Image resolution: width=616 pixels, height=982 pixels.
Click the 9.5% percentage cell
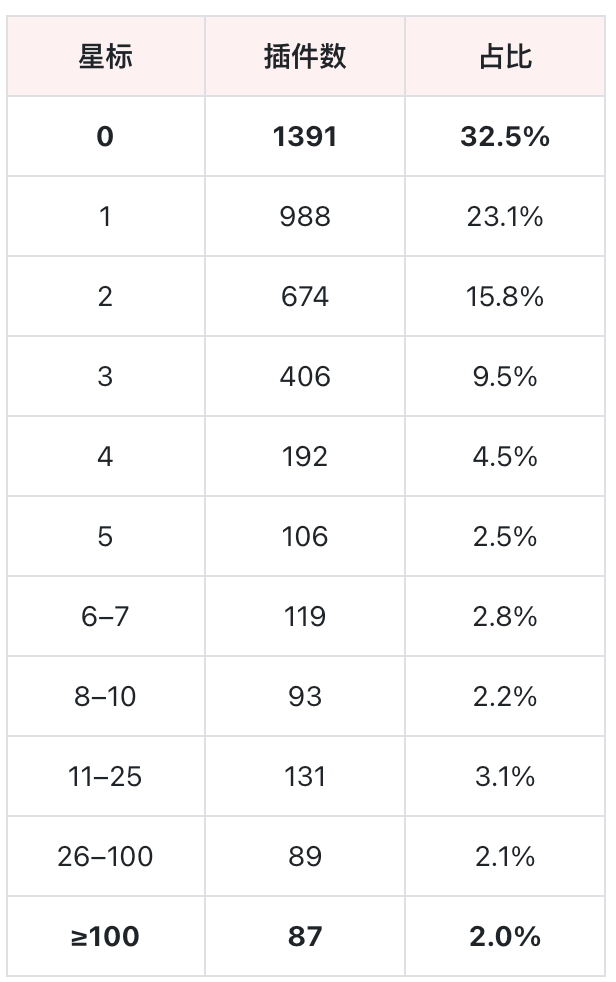(x=505, y=376)
